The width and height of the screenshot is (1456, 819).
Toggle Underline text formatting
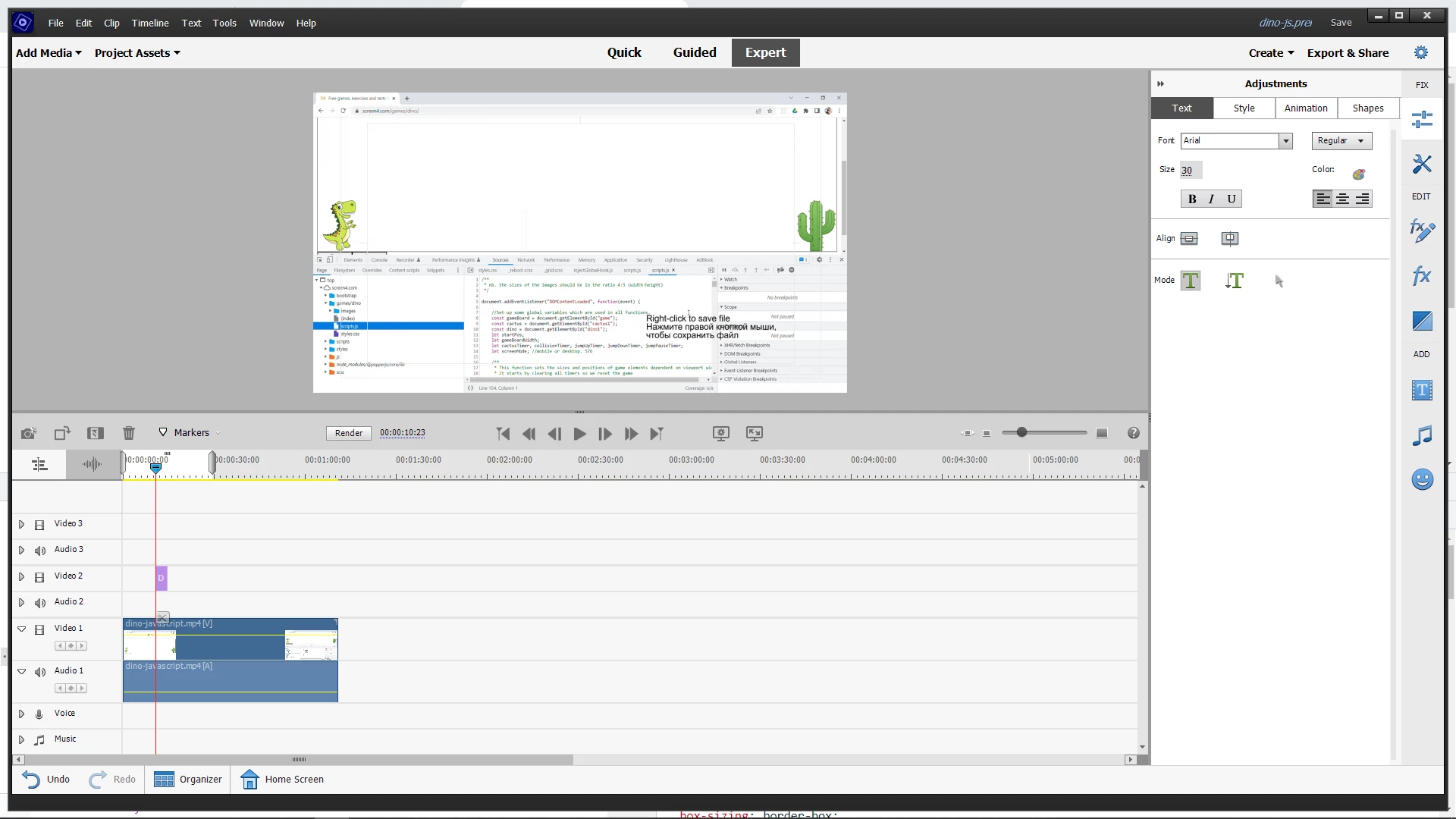pyautogui.click(x=1232, y=199)
